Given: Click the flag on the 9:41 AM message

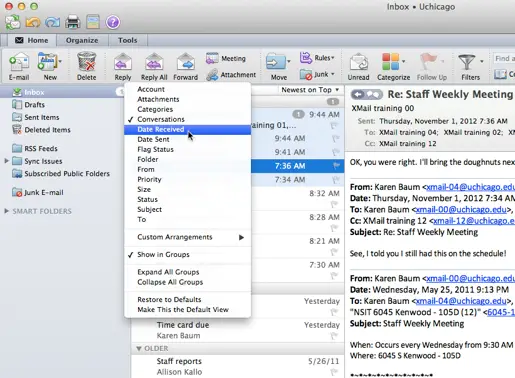Looking at the screenshot, I should pyautogui.click(x=336, y=152).
